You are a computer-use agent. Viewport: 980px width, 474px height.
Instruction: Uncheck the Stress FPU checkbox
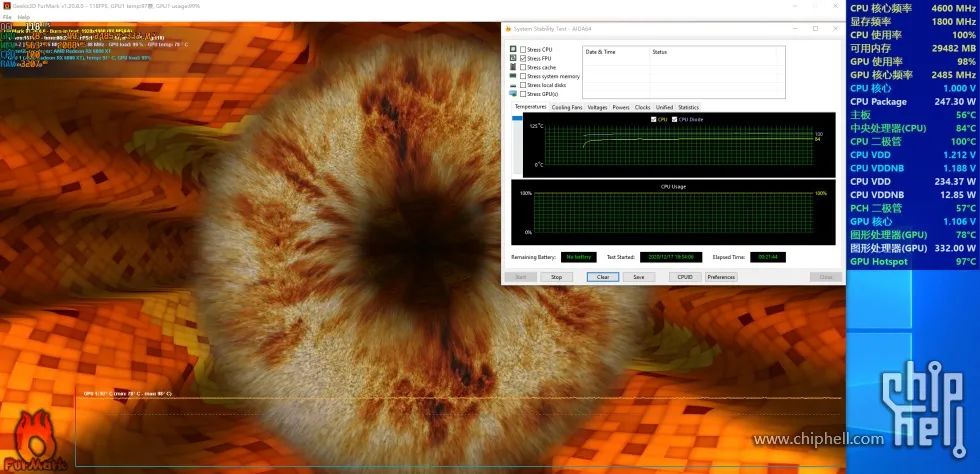(x=523, y=58)
